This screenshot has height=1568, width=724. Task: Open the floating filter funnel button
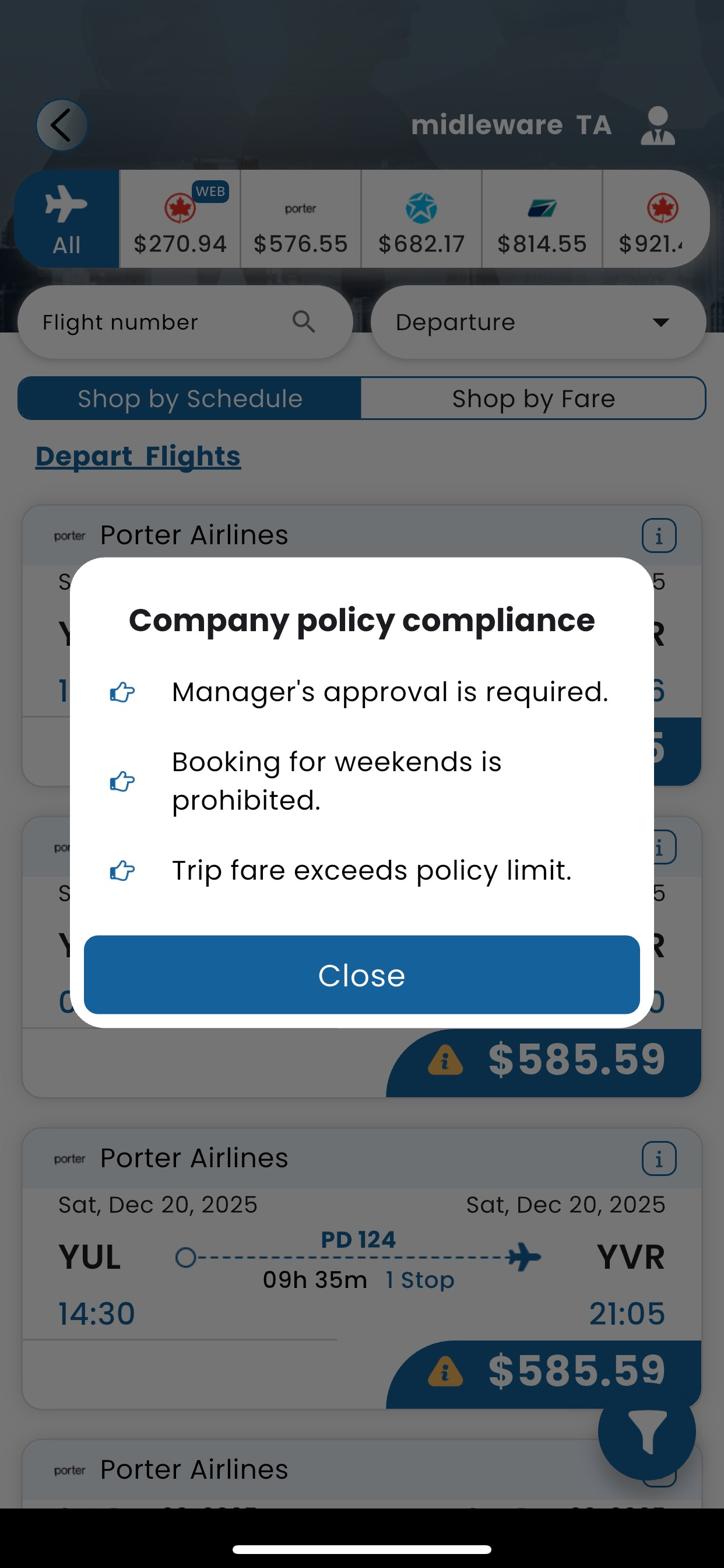646,1431
